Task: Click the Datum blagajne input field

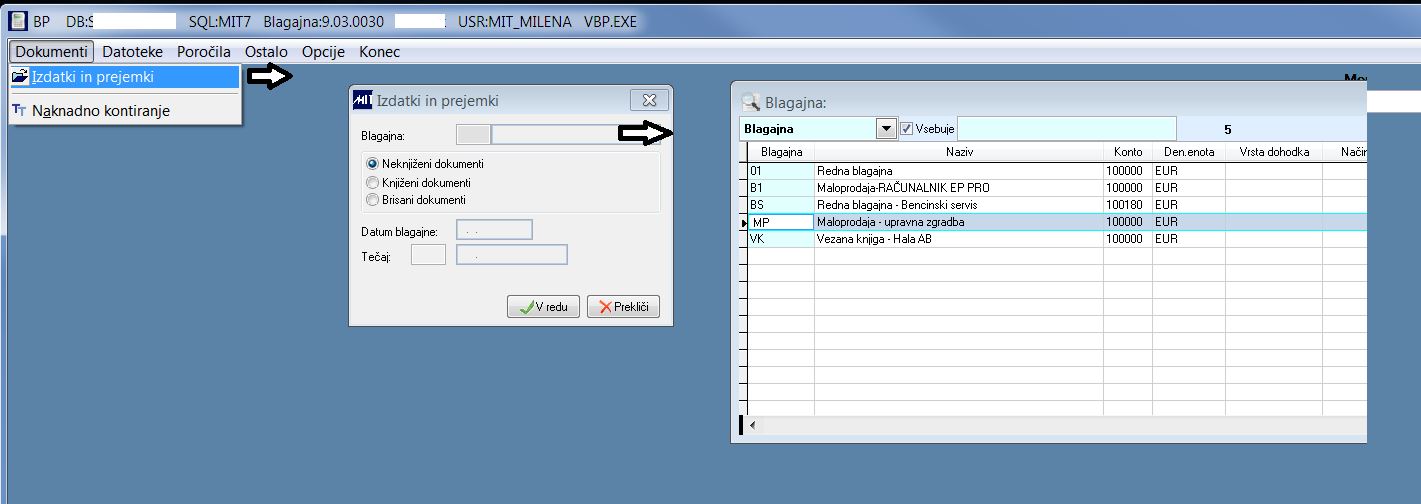Action: (494, 231)
